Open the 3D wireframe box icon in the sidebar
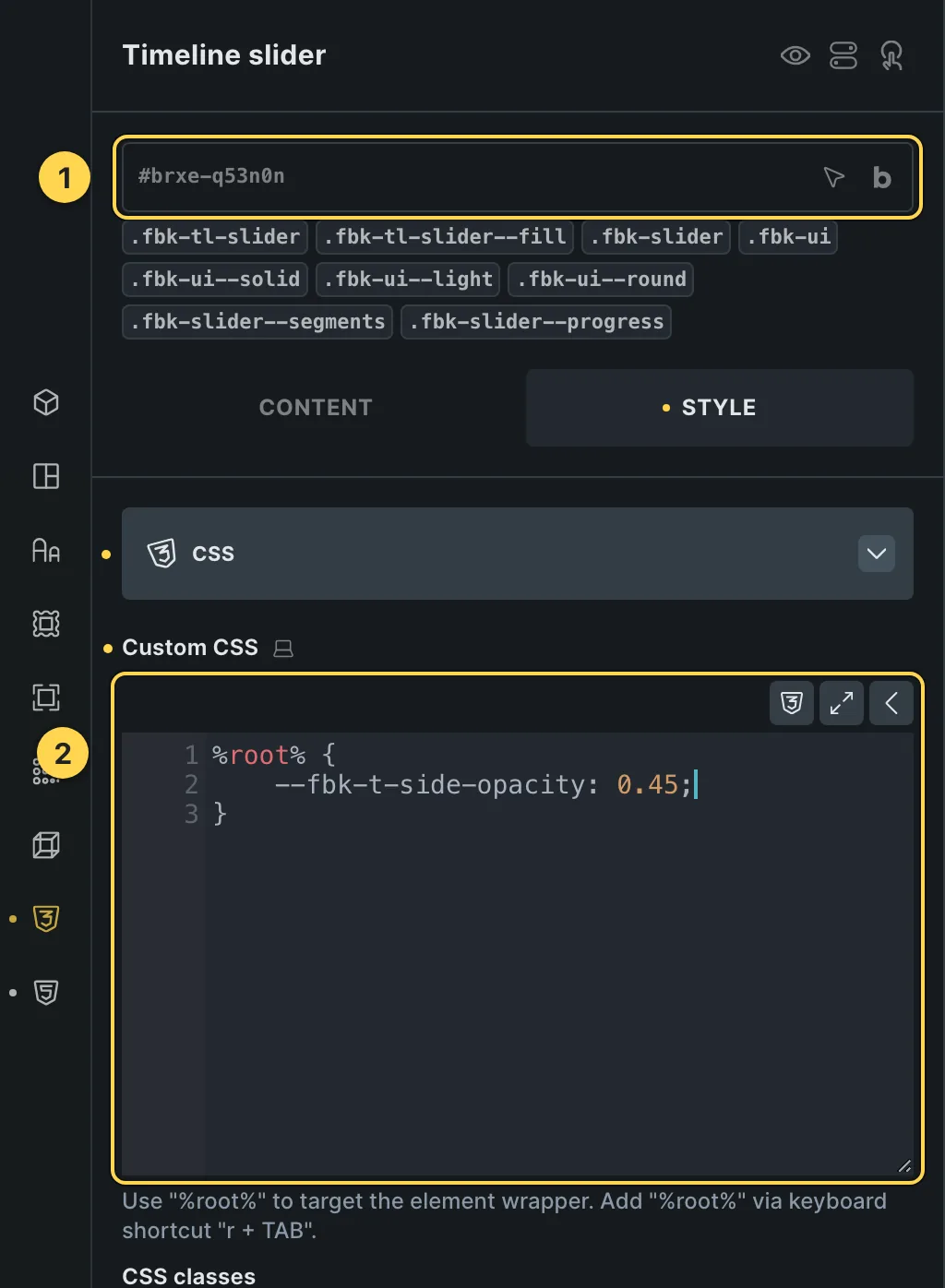The width and height of the screenshot is (945, 1288). [46, 845]
